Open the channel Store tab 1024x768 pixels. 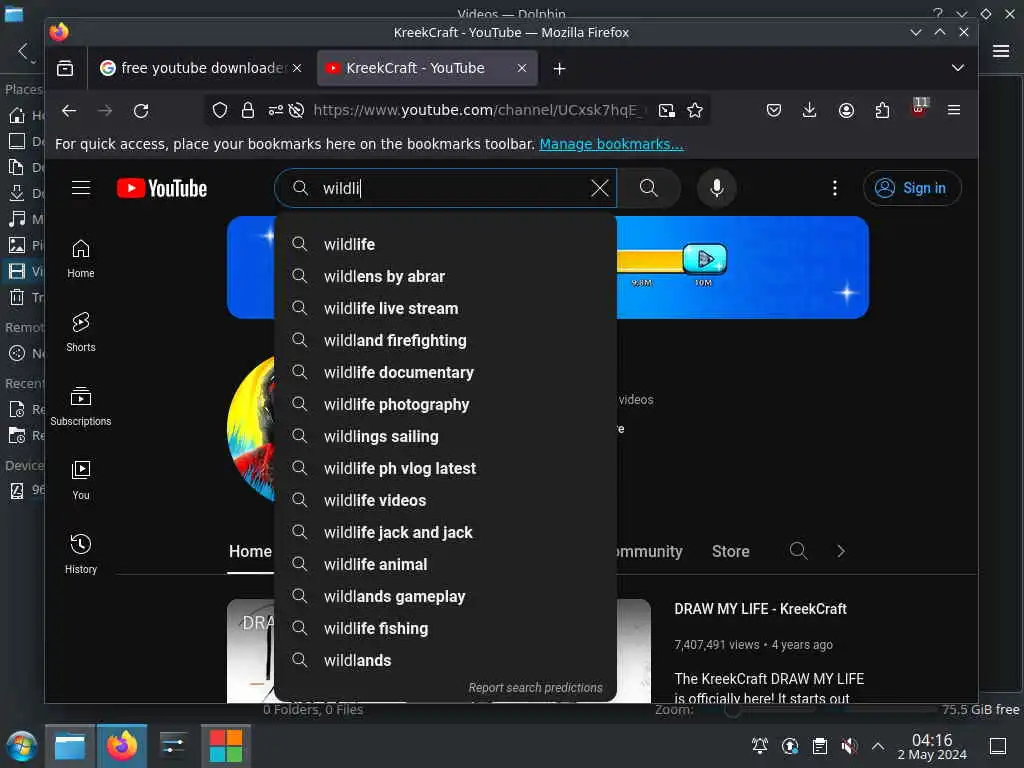(x=730, y=551)
